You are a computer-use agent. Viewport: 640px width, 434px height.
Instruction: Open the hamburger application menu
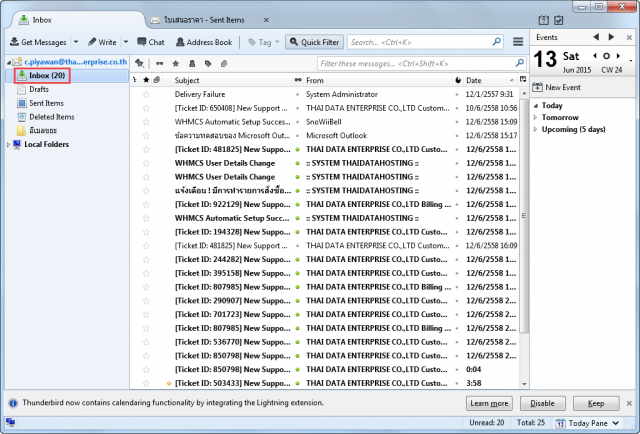point(518,42)
